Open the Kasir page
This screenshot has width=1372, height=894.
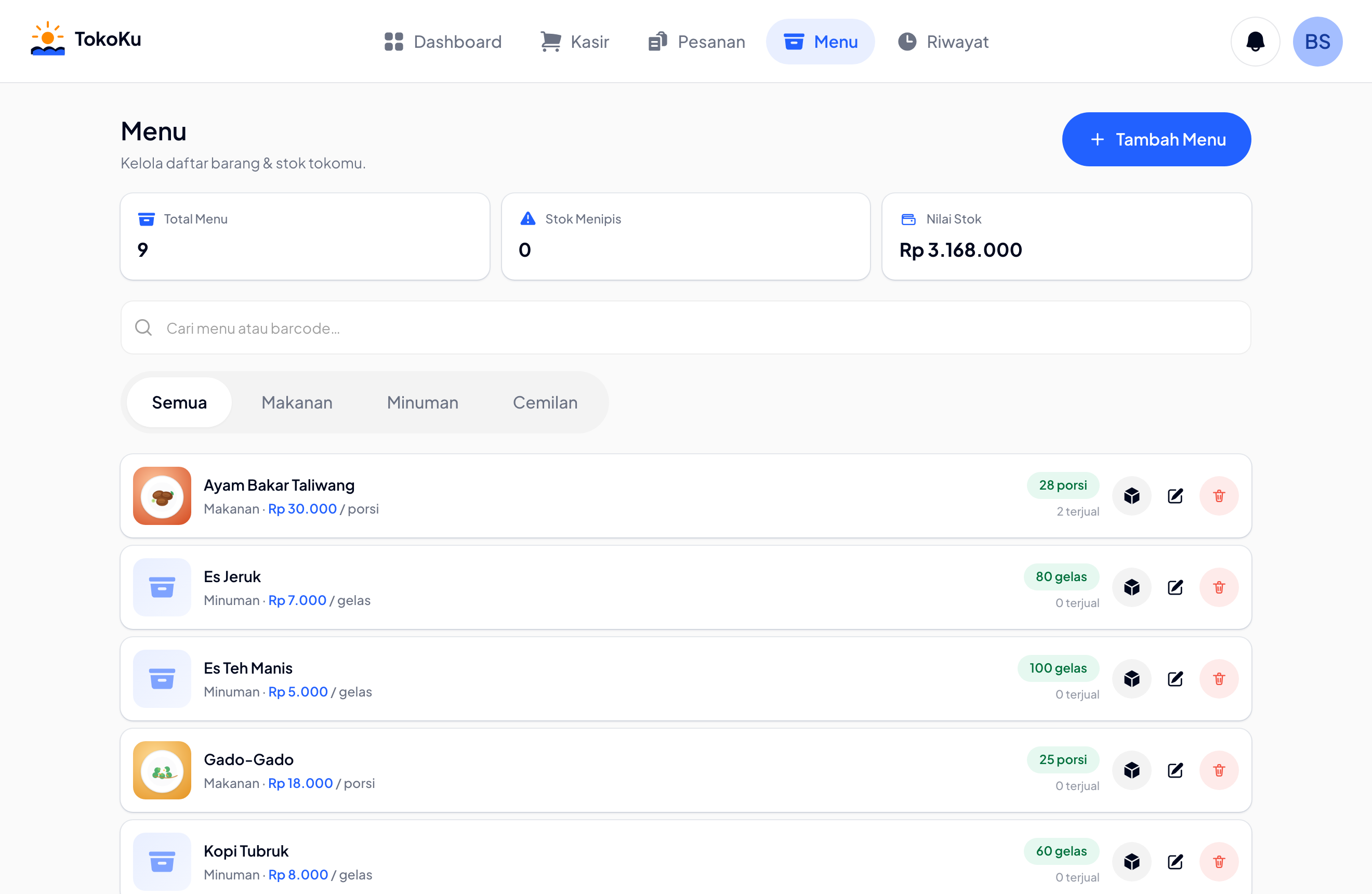pyautogui.click(x=575, y=42)
